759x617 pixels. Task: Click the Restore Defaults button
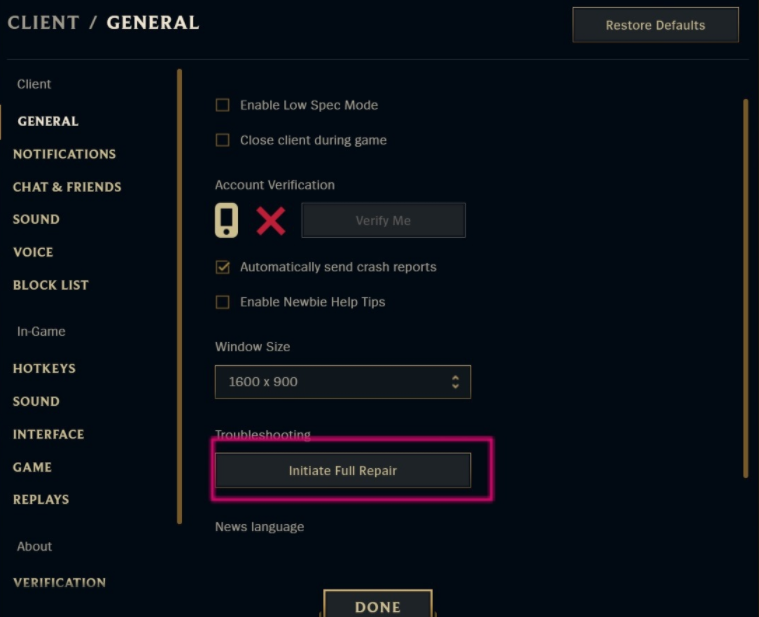coord(655,25)
